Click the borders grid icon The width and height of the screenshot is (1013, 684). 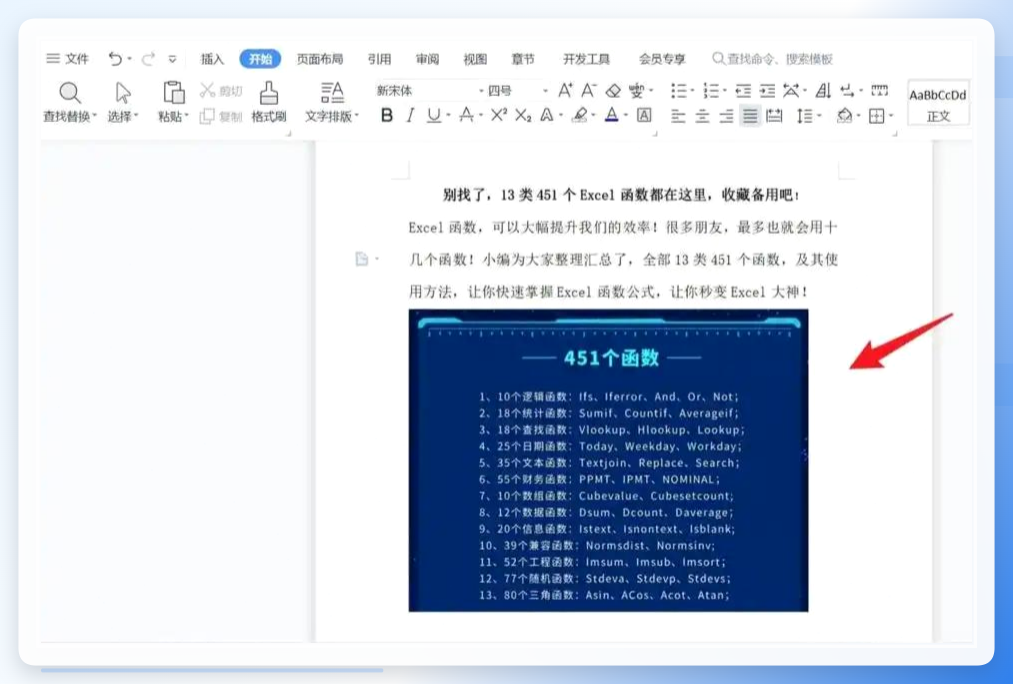tap(877, 116)
